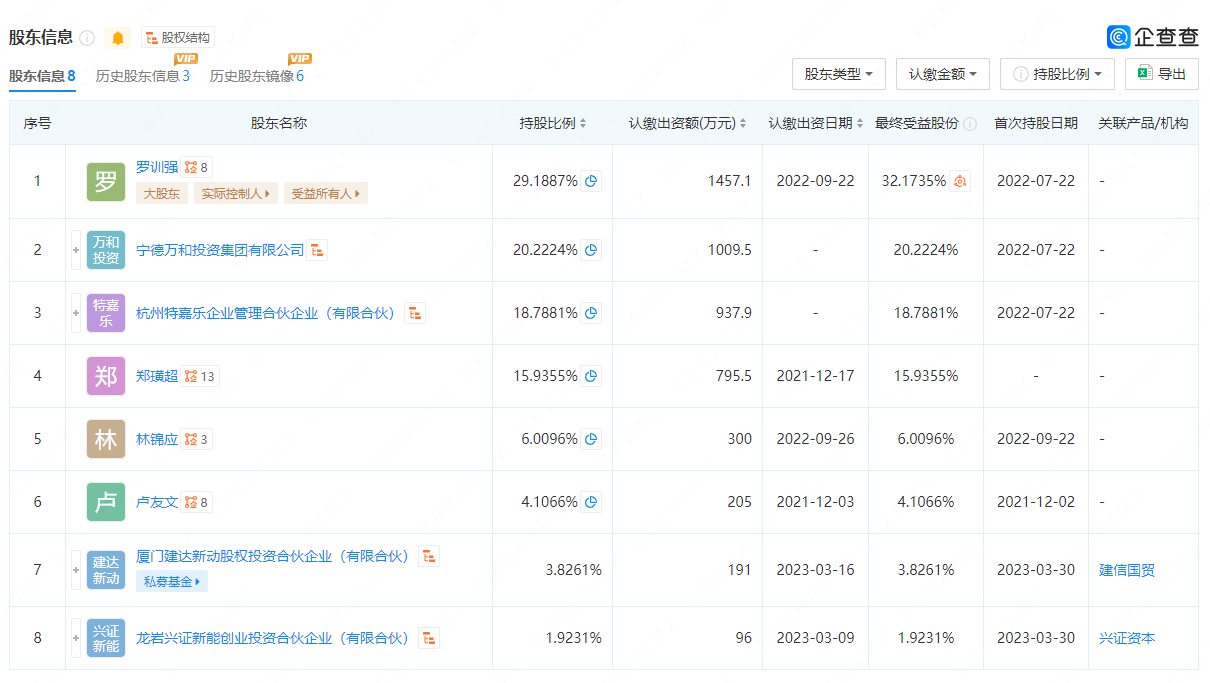1210x683 pixels.
Task: Expand the 宁德万和投资集团 shareholder row
Action: click(x=76, y=250)
